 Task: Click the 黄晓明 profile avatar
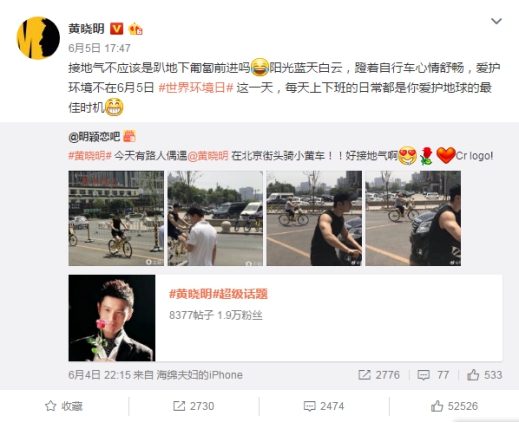[x=38, y=38]
